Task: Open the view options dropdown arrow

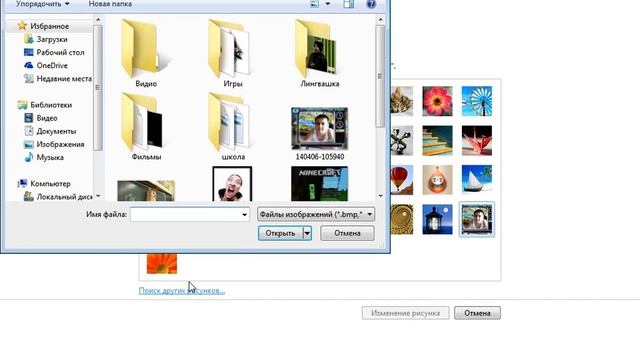Action: (328, 4)
